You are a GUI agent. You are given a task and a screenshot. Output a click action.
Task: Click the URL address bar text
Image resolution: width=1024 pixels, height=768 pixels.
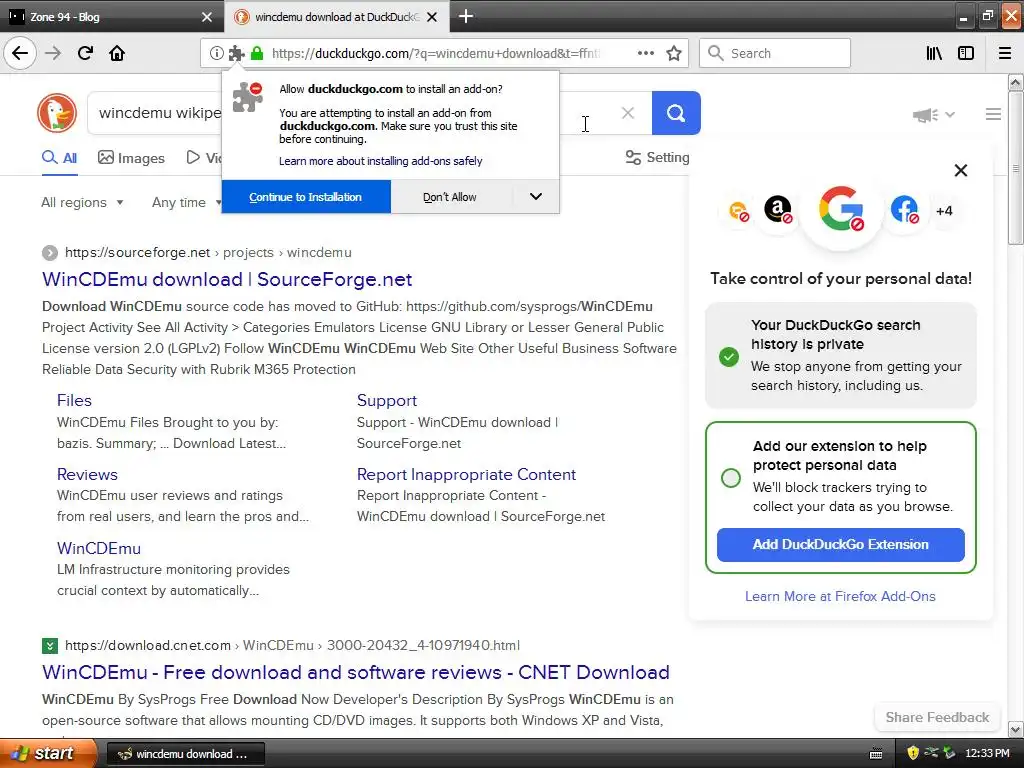(x=436, y=54)
